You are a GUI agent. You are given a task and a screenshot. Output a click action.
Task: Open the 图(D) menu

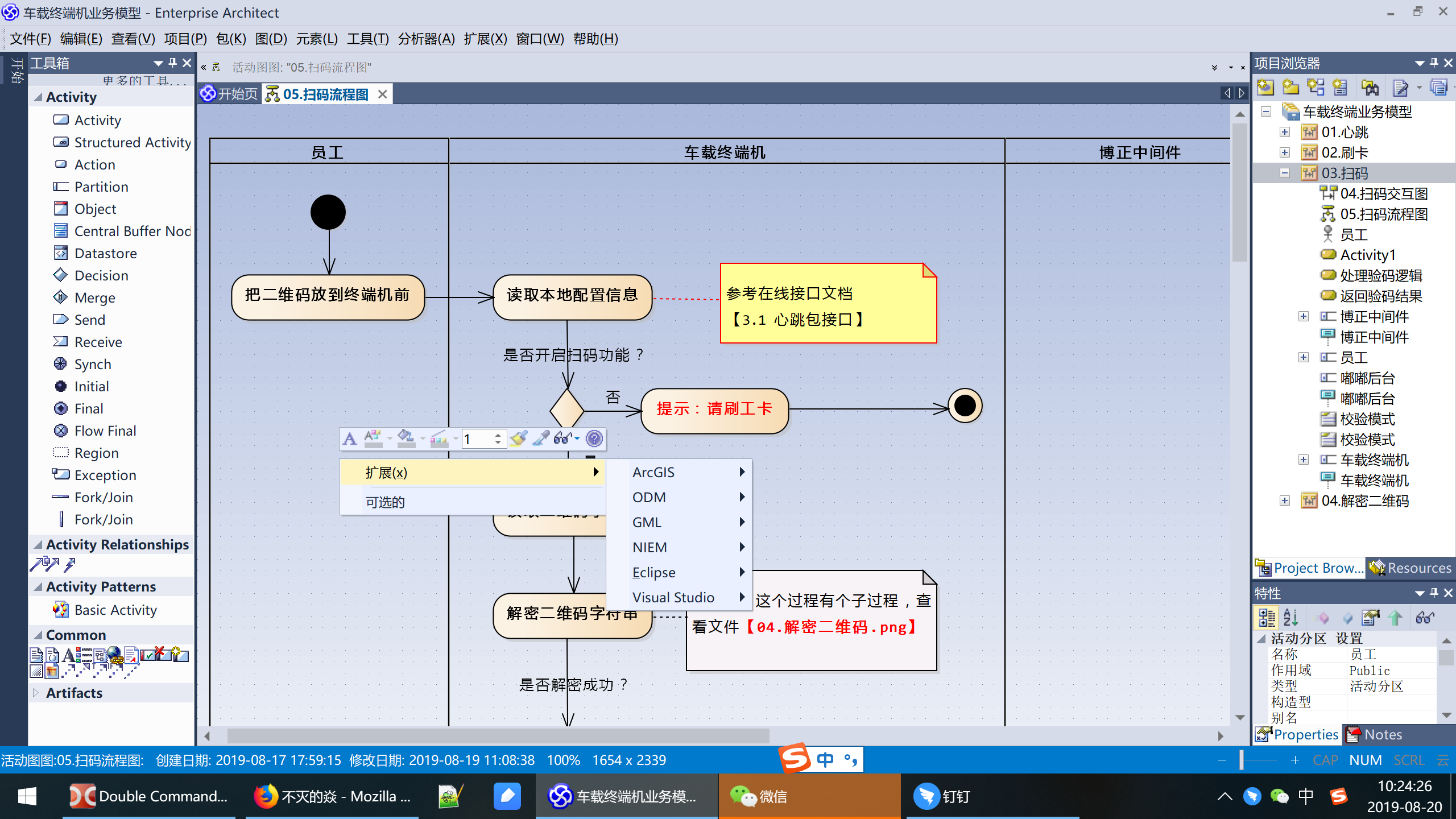coord(271,39)
